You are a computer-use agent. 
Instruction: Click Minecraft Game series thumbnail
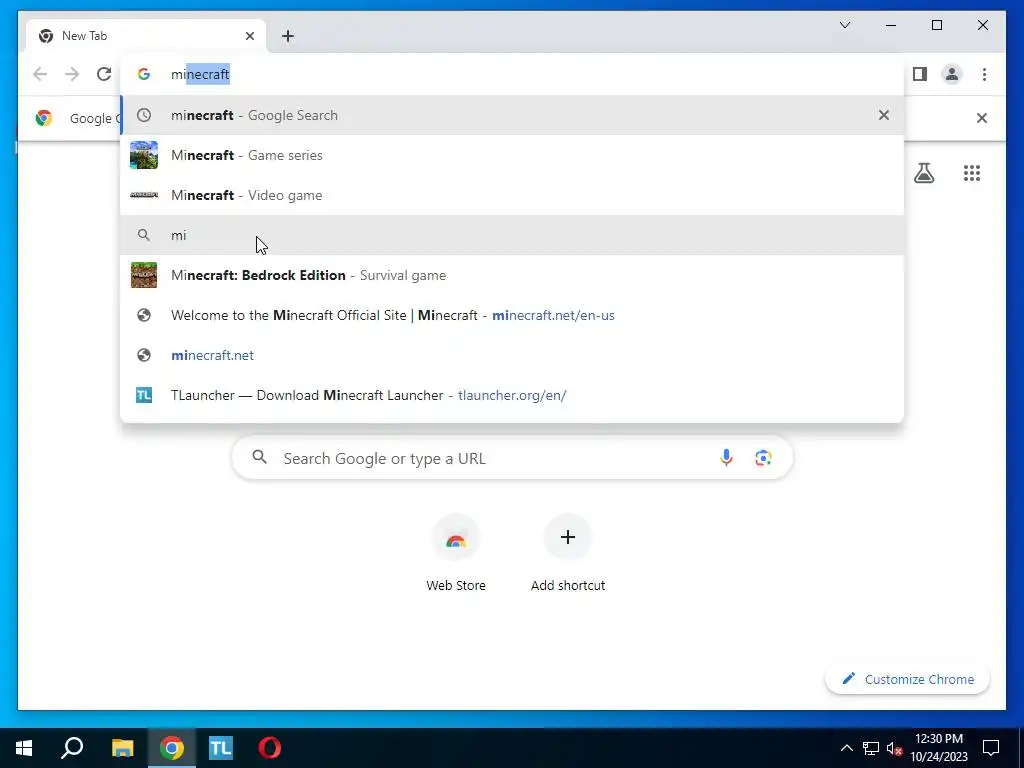coord(144,155)
